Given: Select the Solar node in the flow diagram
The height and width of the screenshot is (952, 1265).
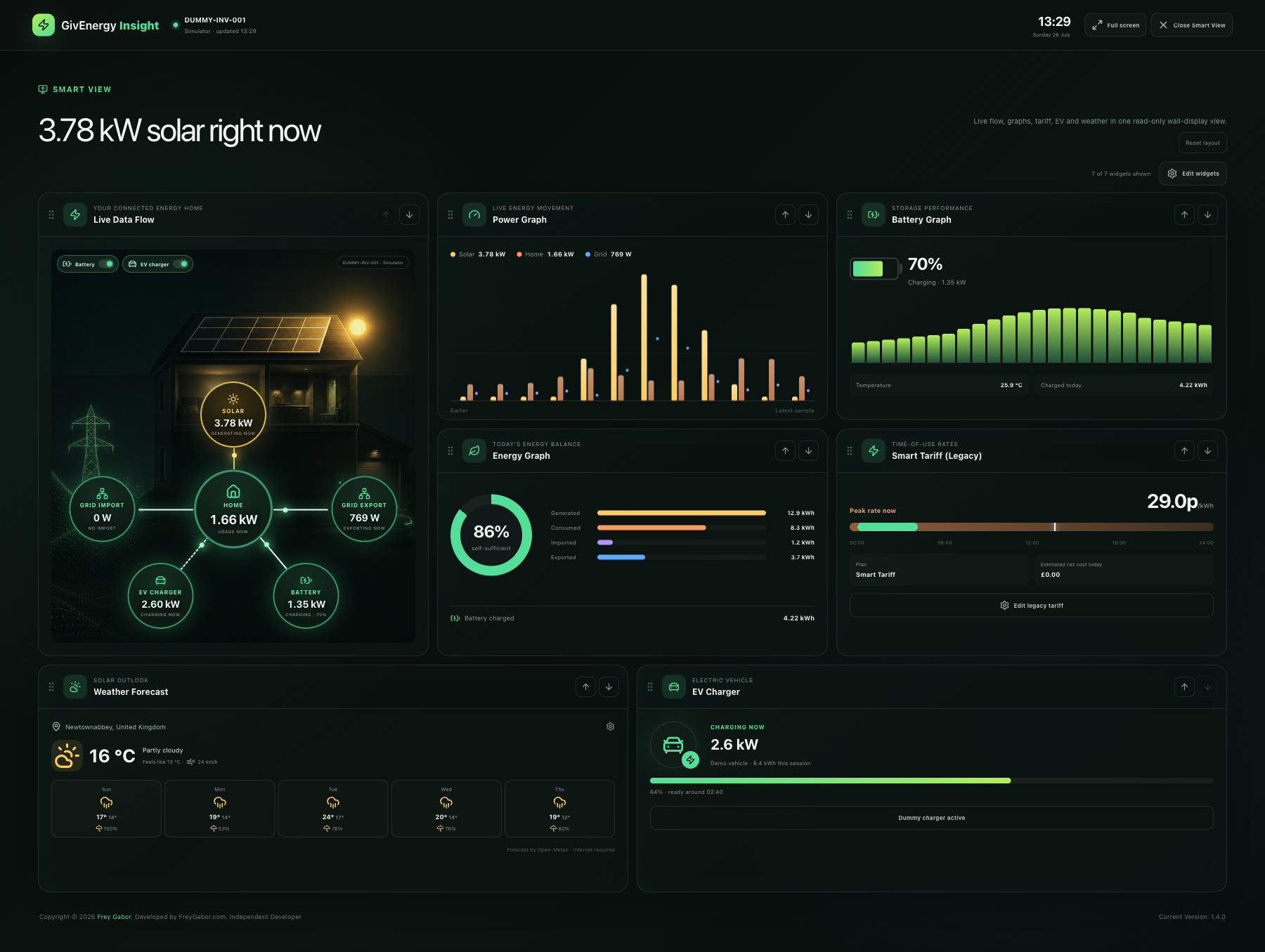Looking at the screenshot, I should (x=233, y=415).
